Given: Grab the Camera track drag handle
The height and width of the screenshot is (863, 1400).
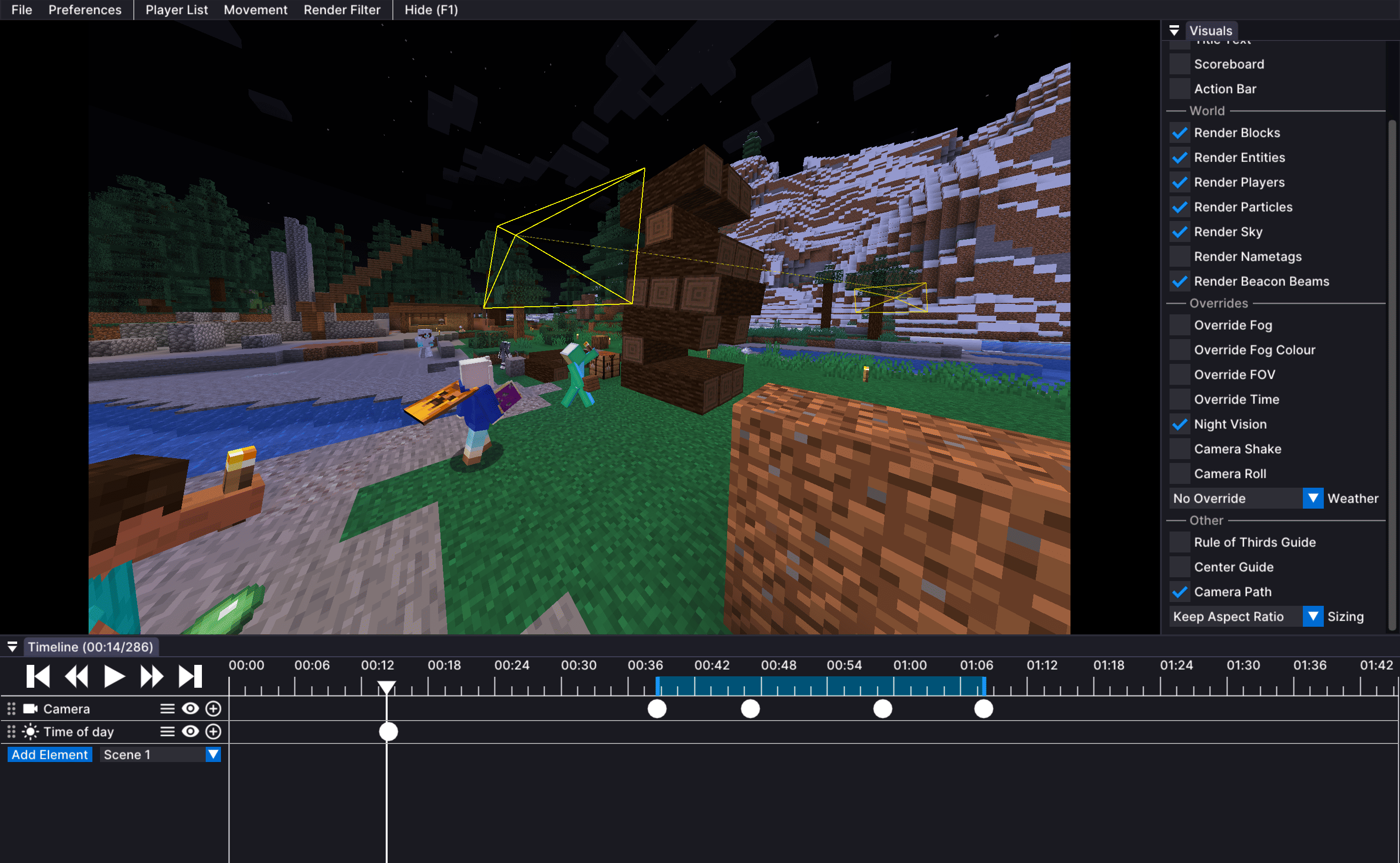Looking at the screenshot, I should click(11, 709).
